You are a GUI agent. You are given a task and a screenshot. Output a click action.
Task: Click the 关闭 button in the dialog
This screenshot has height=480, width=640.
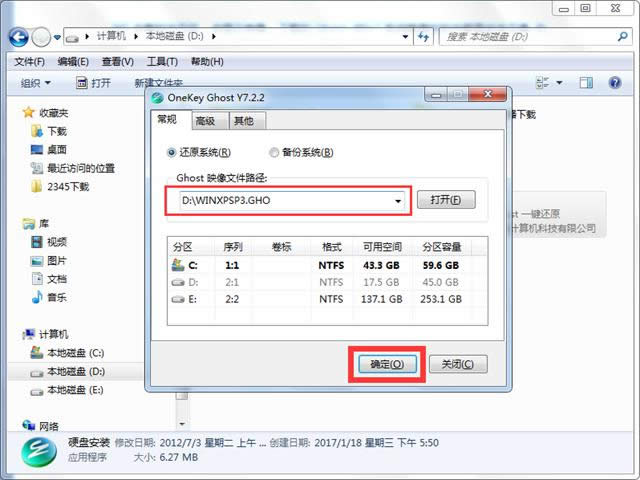pyautogui.click(x=457, y=364)
